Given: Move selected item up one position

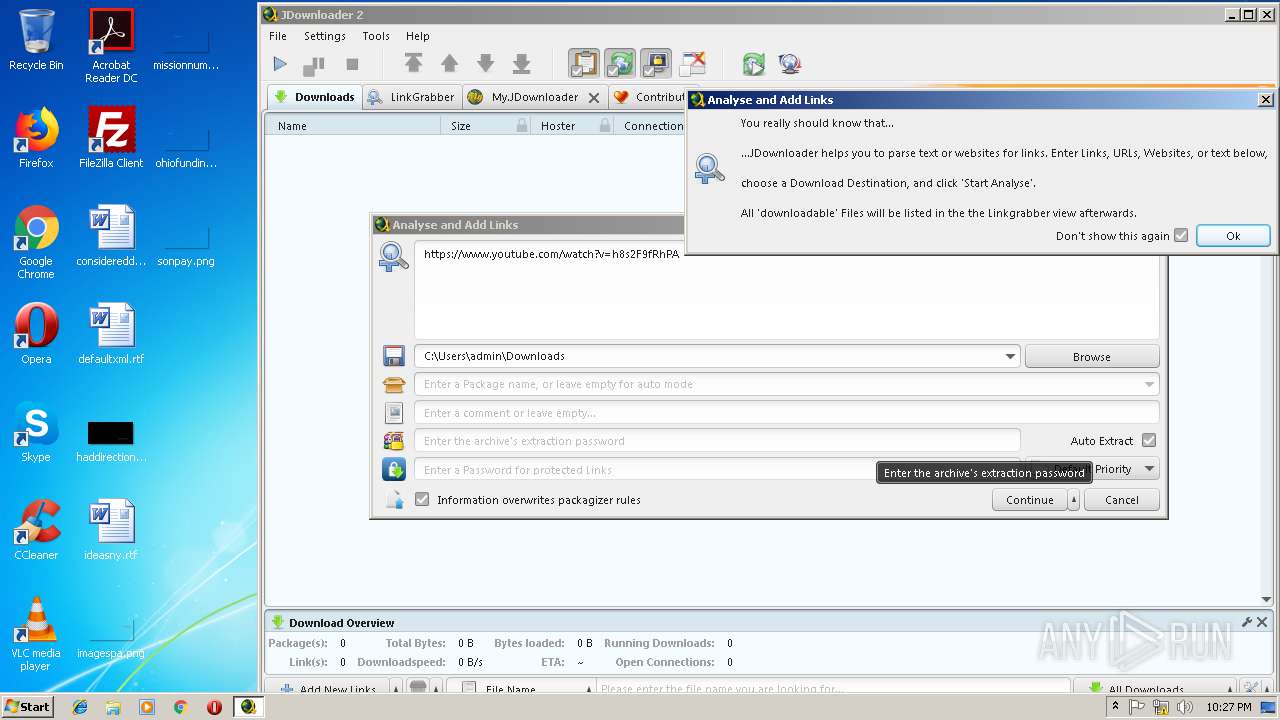Looking at the screenshot, I should click(449, 64).
